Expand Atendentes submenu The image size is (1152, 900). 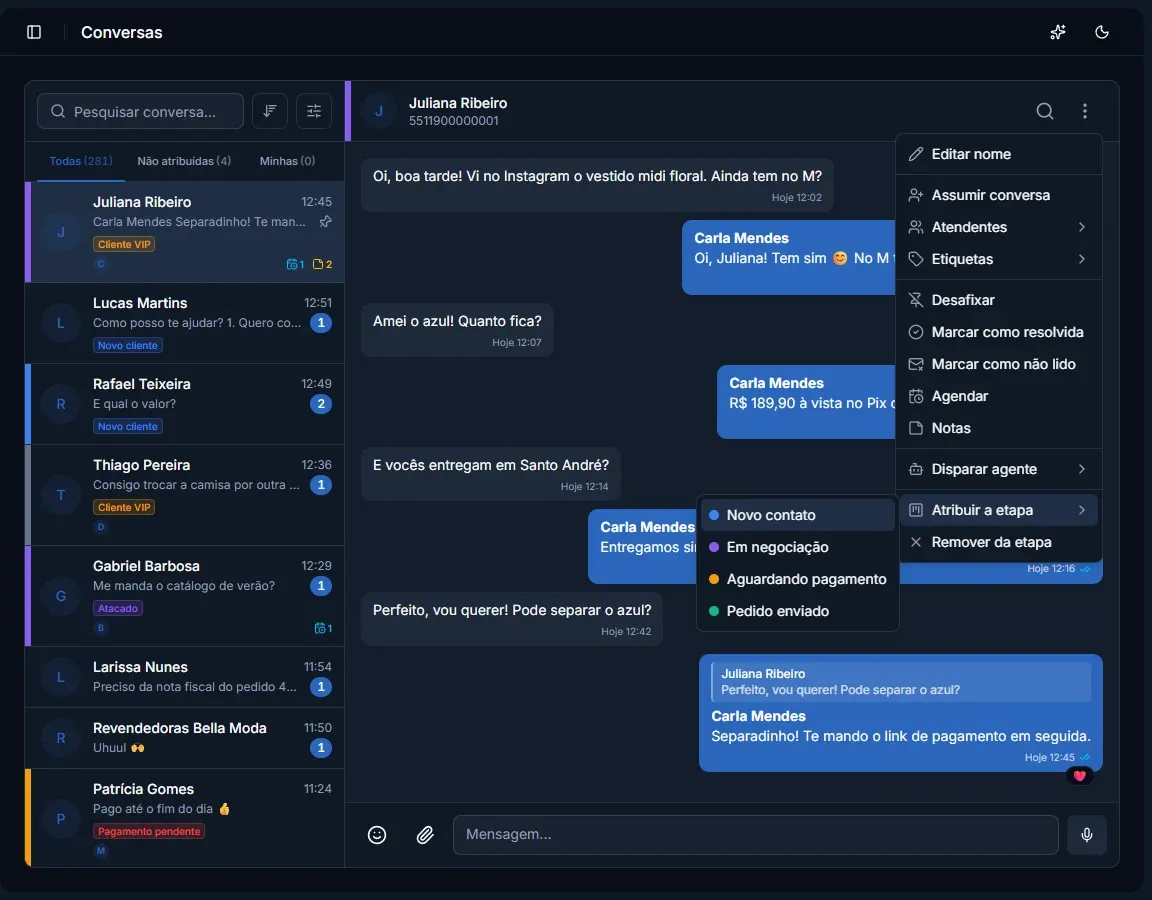pos(998,227)
